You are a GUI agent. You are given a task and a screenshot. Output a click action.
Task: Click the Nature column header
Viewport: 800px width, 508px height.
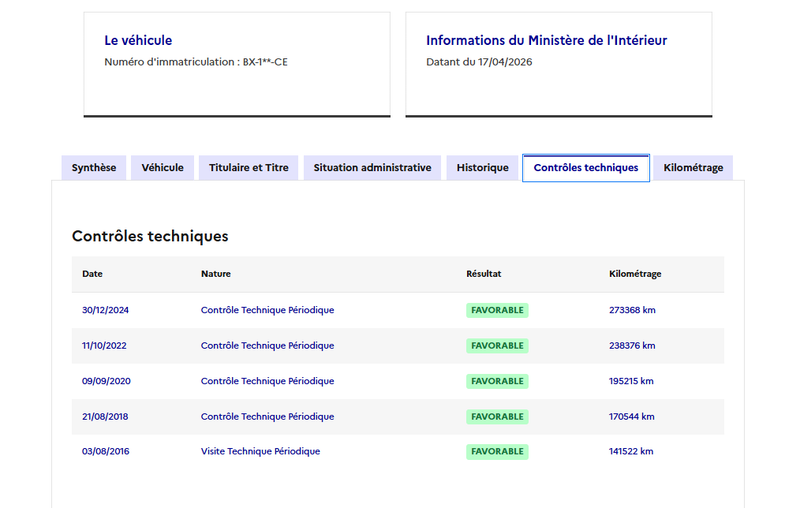[216, 274]
